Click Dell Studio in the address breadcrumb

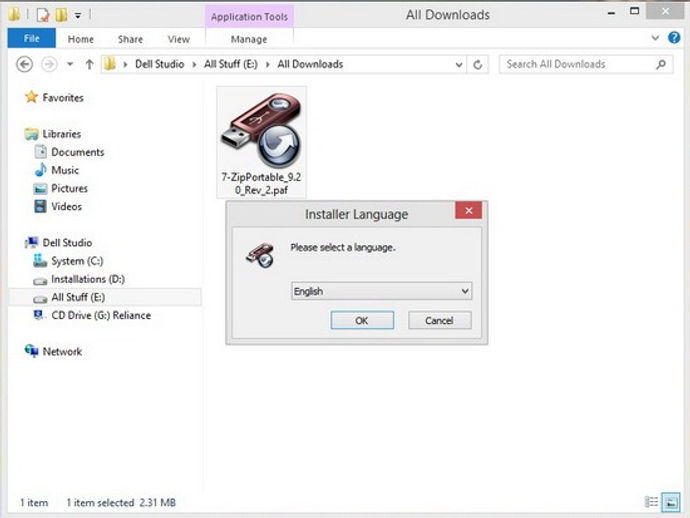(159, 64)
